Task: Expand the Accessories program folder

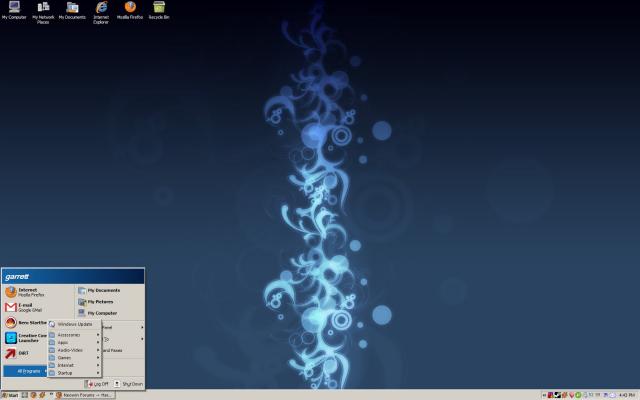Action: click(74, 335)
